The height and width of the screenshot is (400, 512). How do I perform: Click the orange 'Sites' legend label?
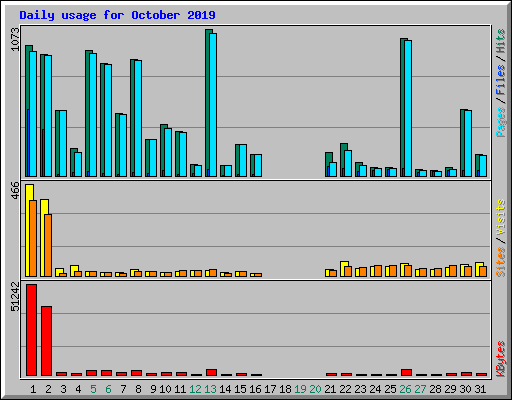pyautogui.click(x=500, y=262)
